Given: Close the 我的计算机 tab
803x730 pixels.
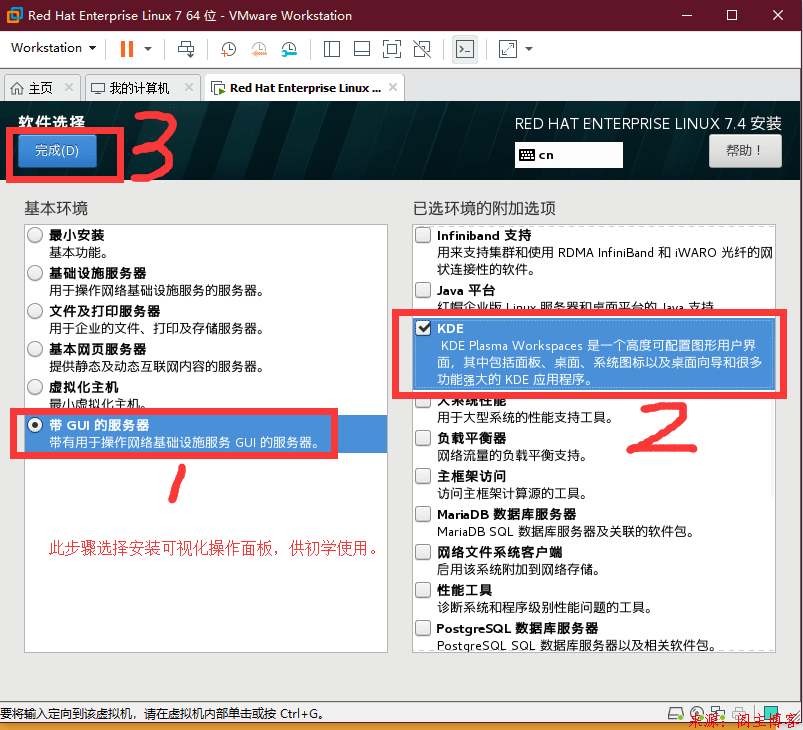Looking at the screenshot, I should (189, 88).
